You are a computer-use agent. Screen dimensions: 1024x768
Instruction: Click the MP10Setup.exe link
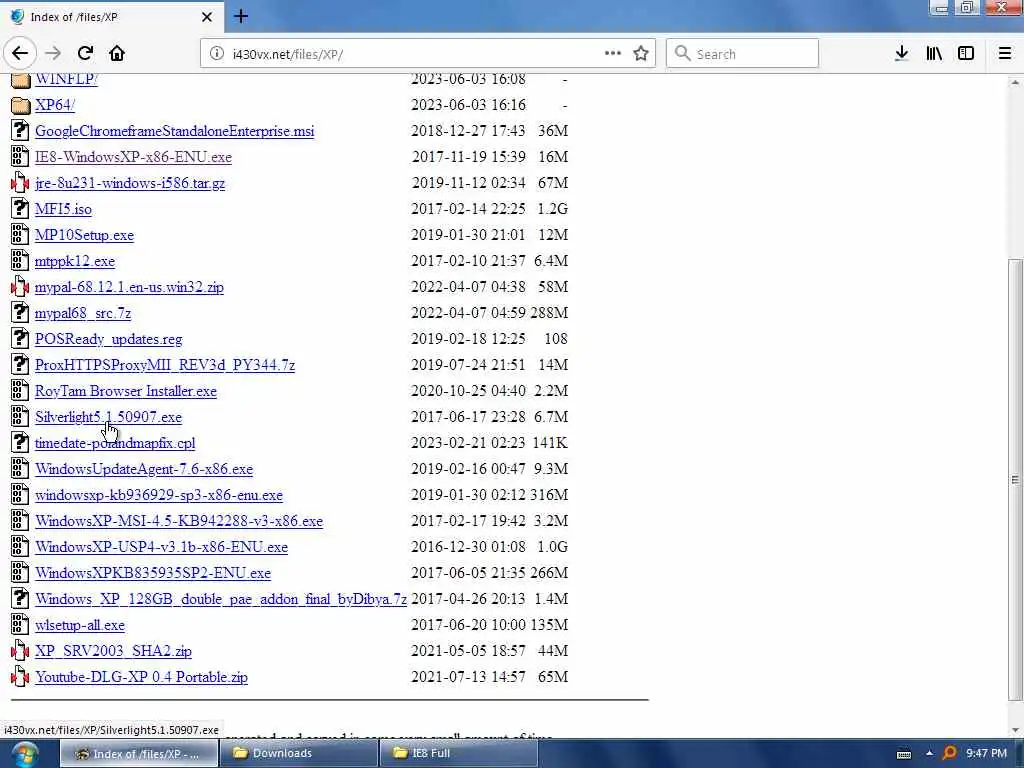[x=84, y=235]
